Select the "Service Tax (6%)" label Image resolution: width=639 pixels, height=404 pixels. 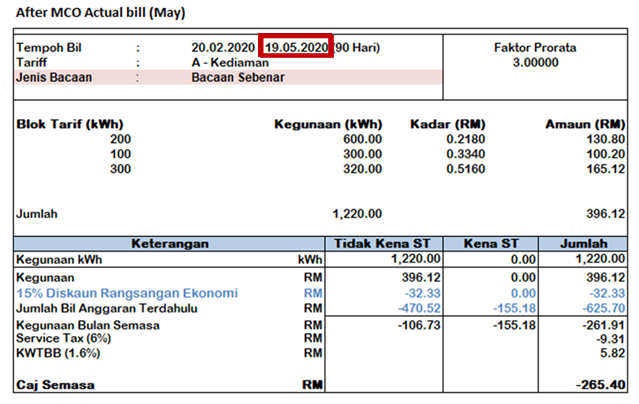pyautogui.click(x=64, y=338)
